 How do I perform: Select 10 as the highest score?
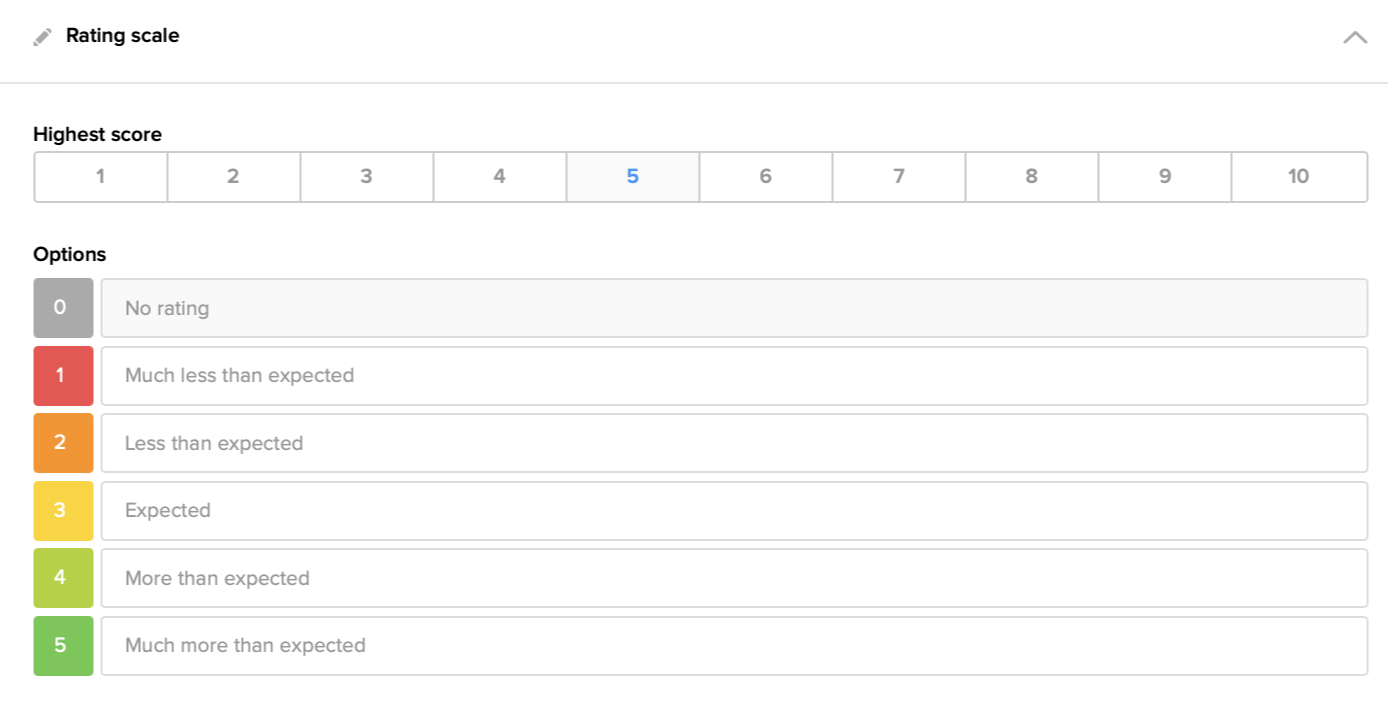[x=1298, y=177]
